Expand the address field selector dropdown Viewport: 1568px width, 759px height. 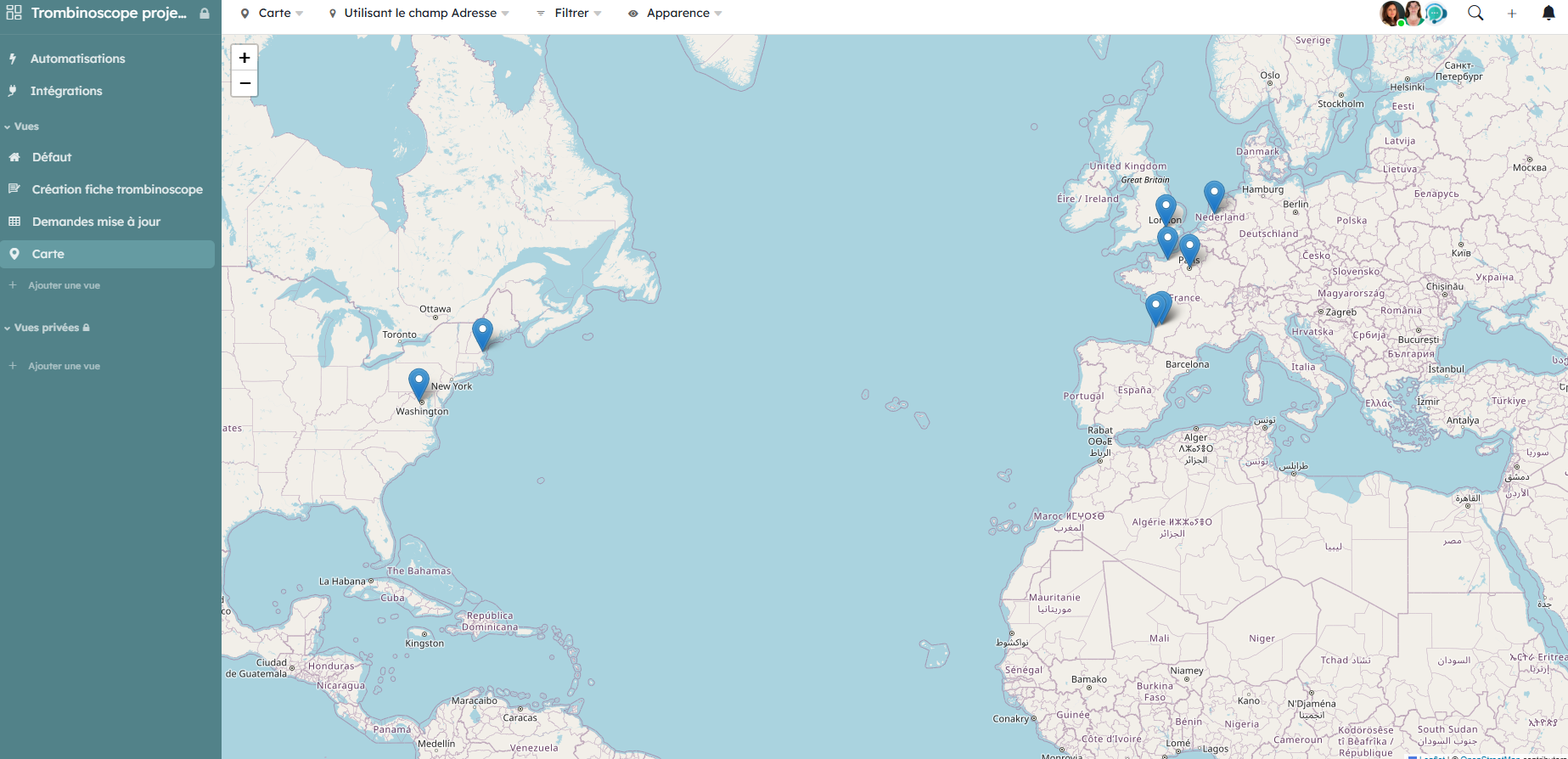point(419,14)
